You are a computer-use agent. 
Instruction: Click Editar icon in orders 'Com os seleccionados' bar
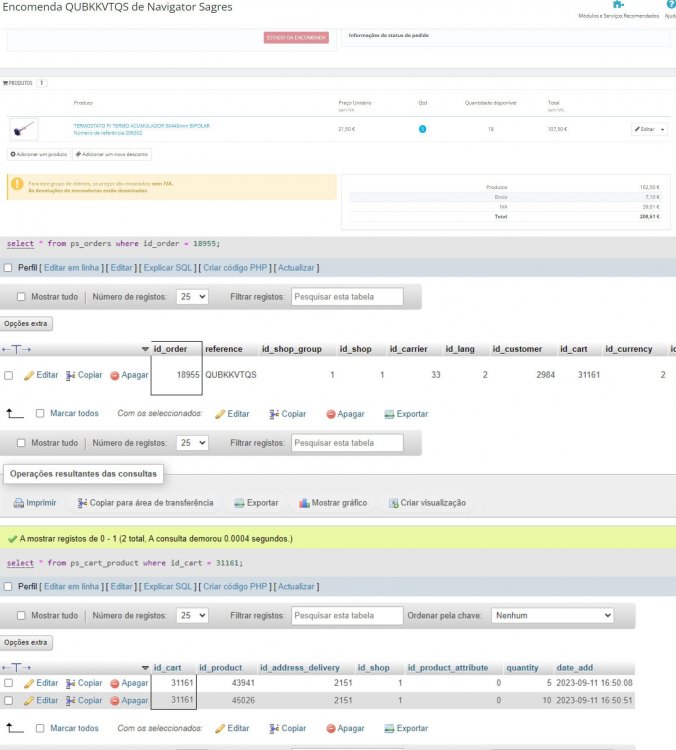220,414
